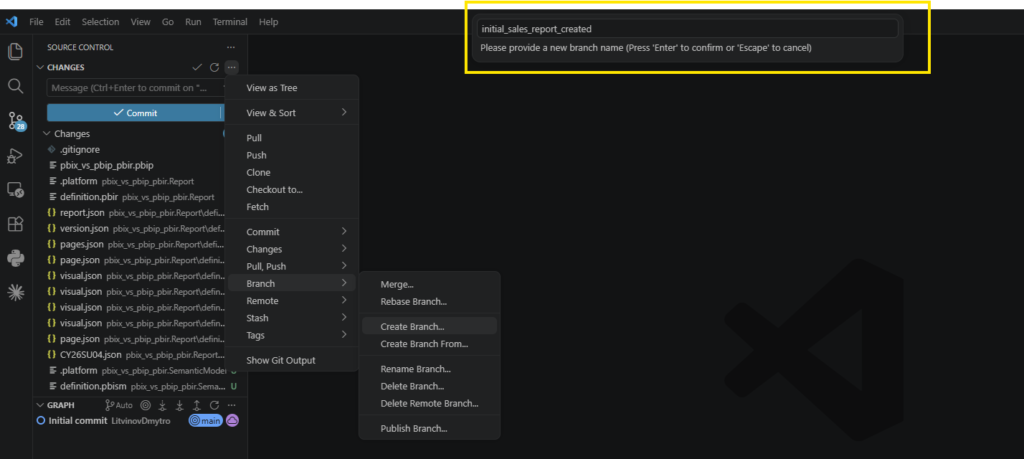Expand the Changes submenu in context menu
The width and height of the screenshot is (1024, 459).
[292, 249]
